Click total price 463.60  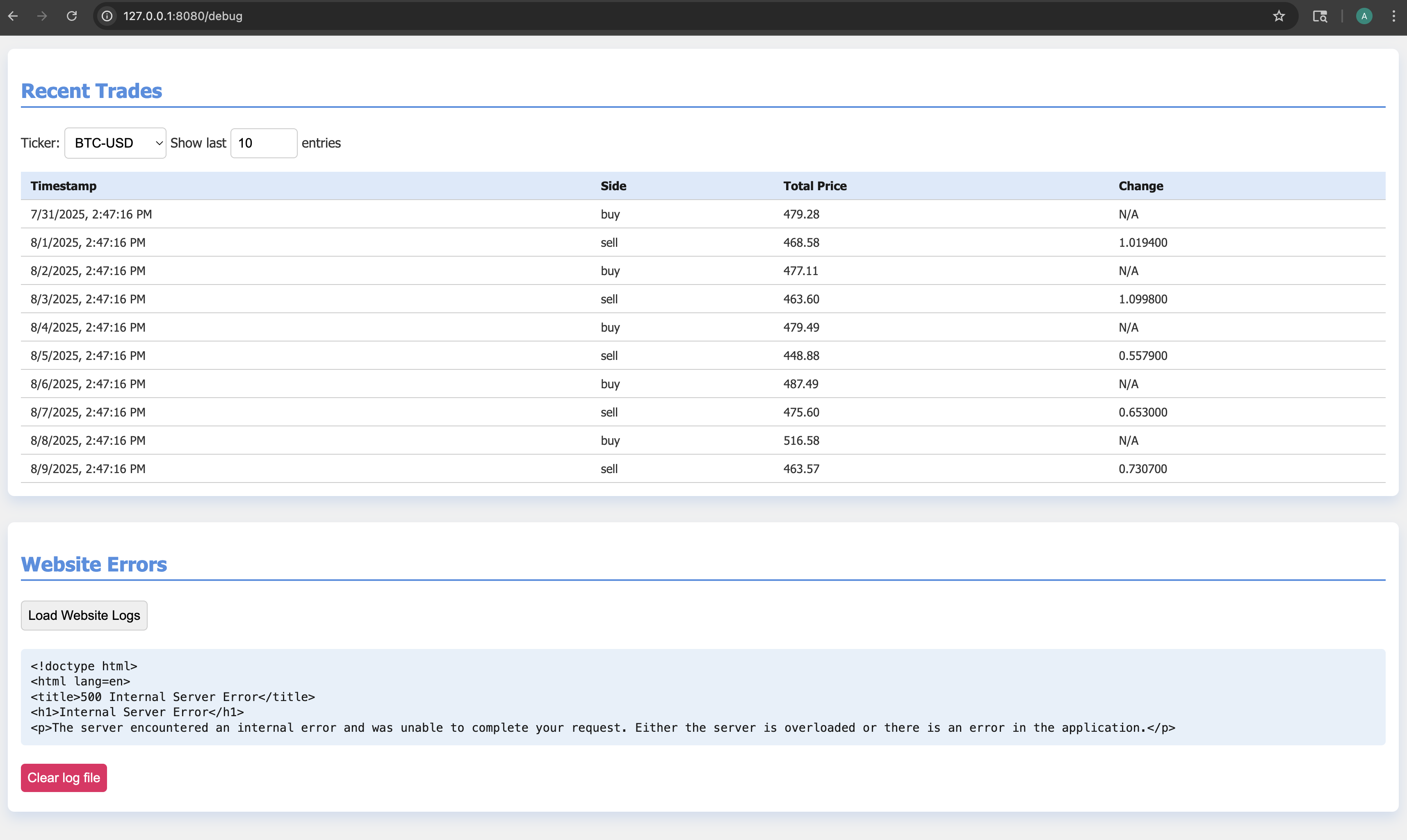tap(801, 299)
